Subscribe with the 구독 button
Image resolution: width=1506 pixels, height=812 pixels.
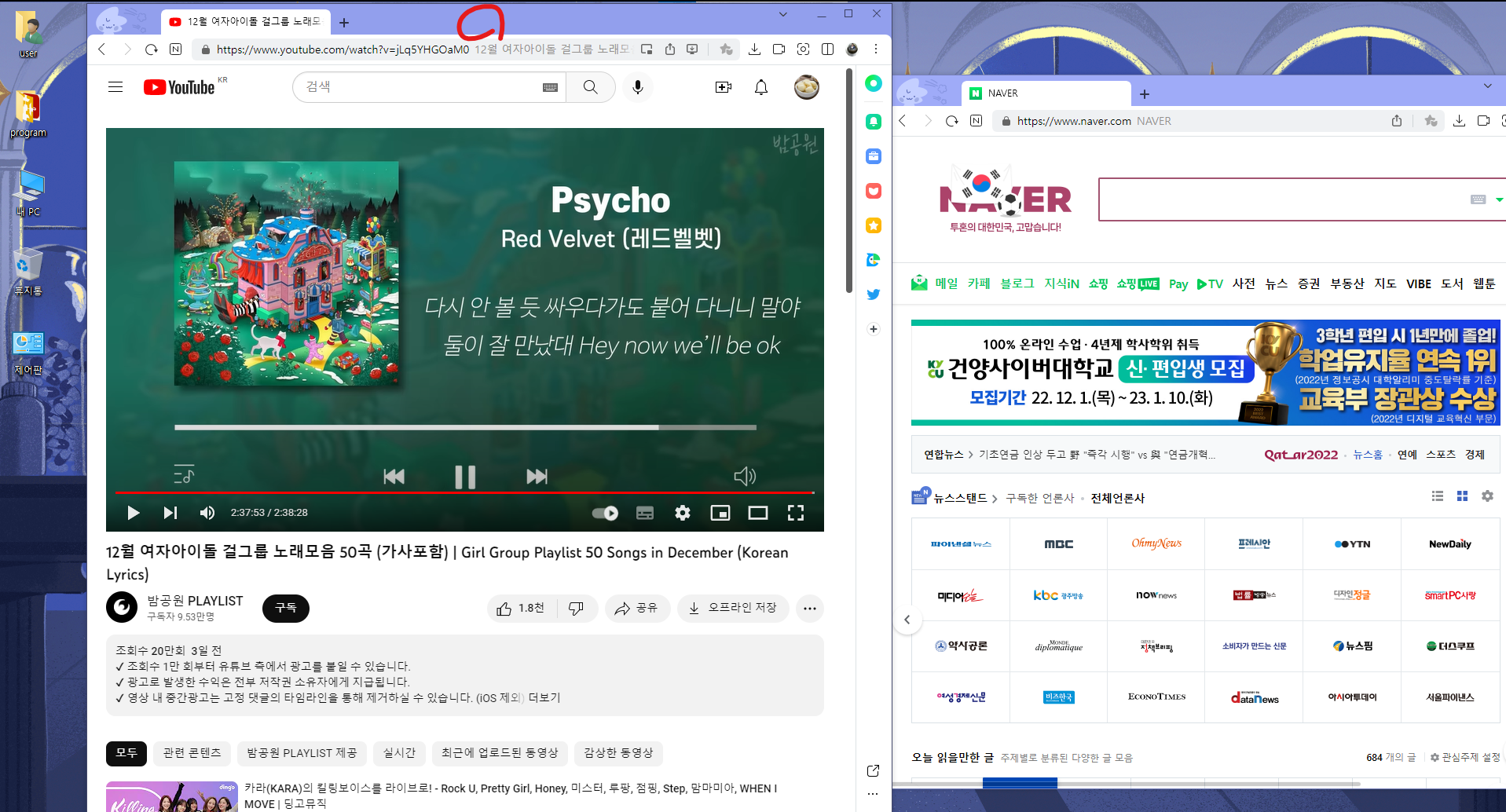pos(286,609)
